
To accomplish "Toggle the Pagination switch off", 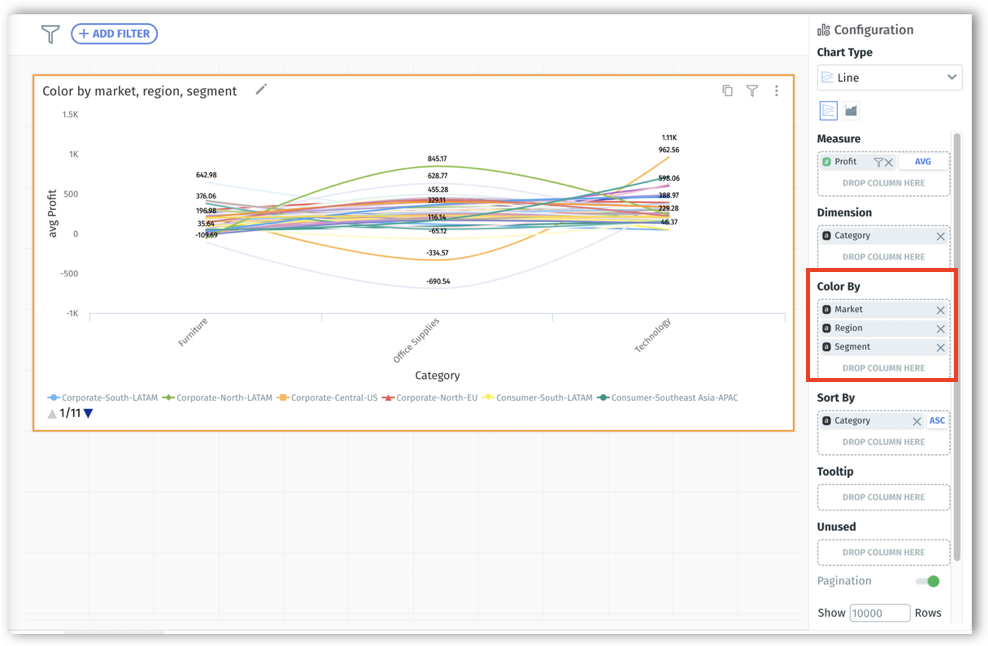I will [x=927, y=581].
